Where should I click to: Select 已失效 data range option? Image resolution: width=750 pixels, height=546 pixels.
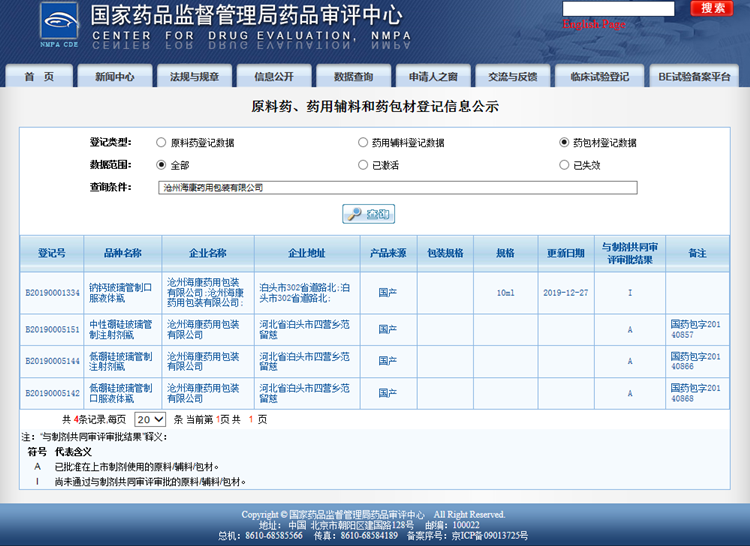click(x=564, y=165)
